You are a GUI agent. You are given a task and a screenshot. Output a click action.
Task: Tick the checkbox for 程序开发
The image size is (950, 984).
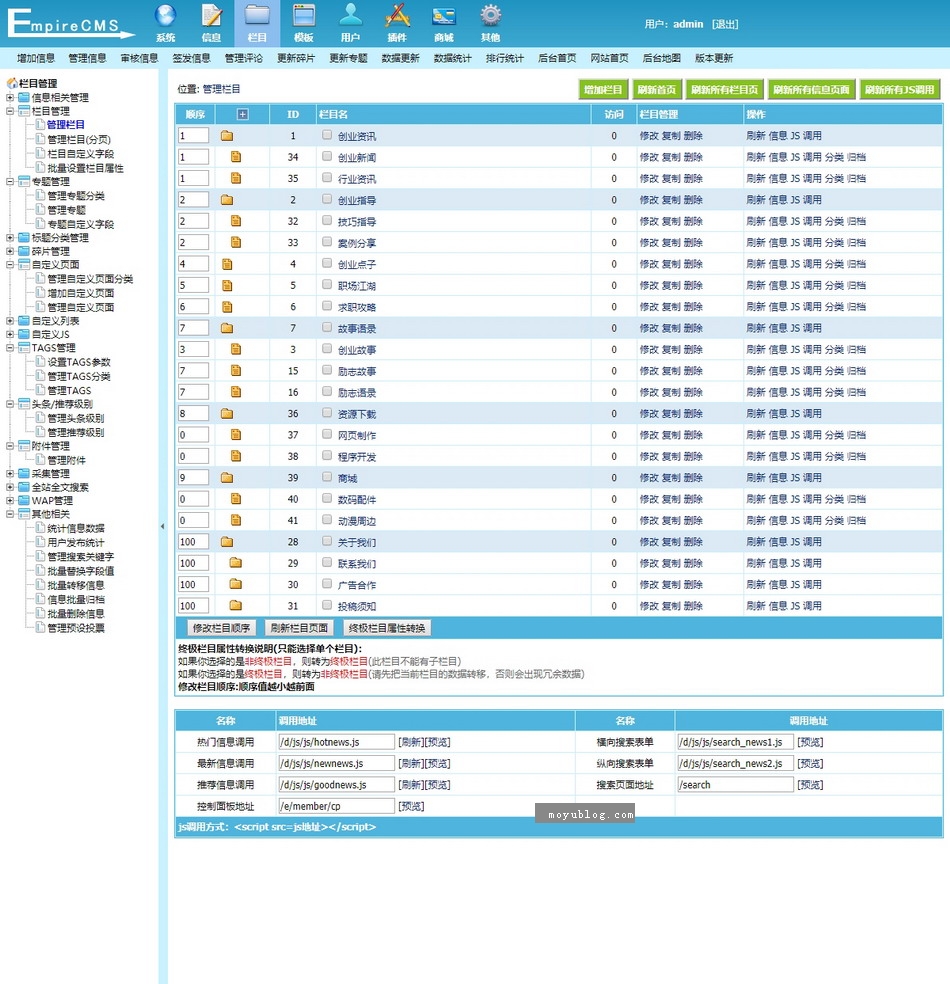click(x=327, y=456)
